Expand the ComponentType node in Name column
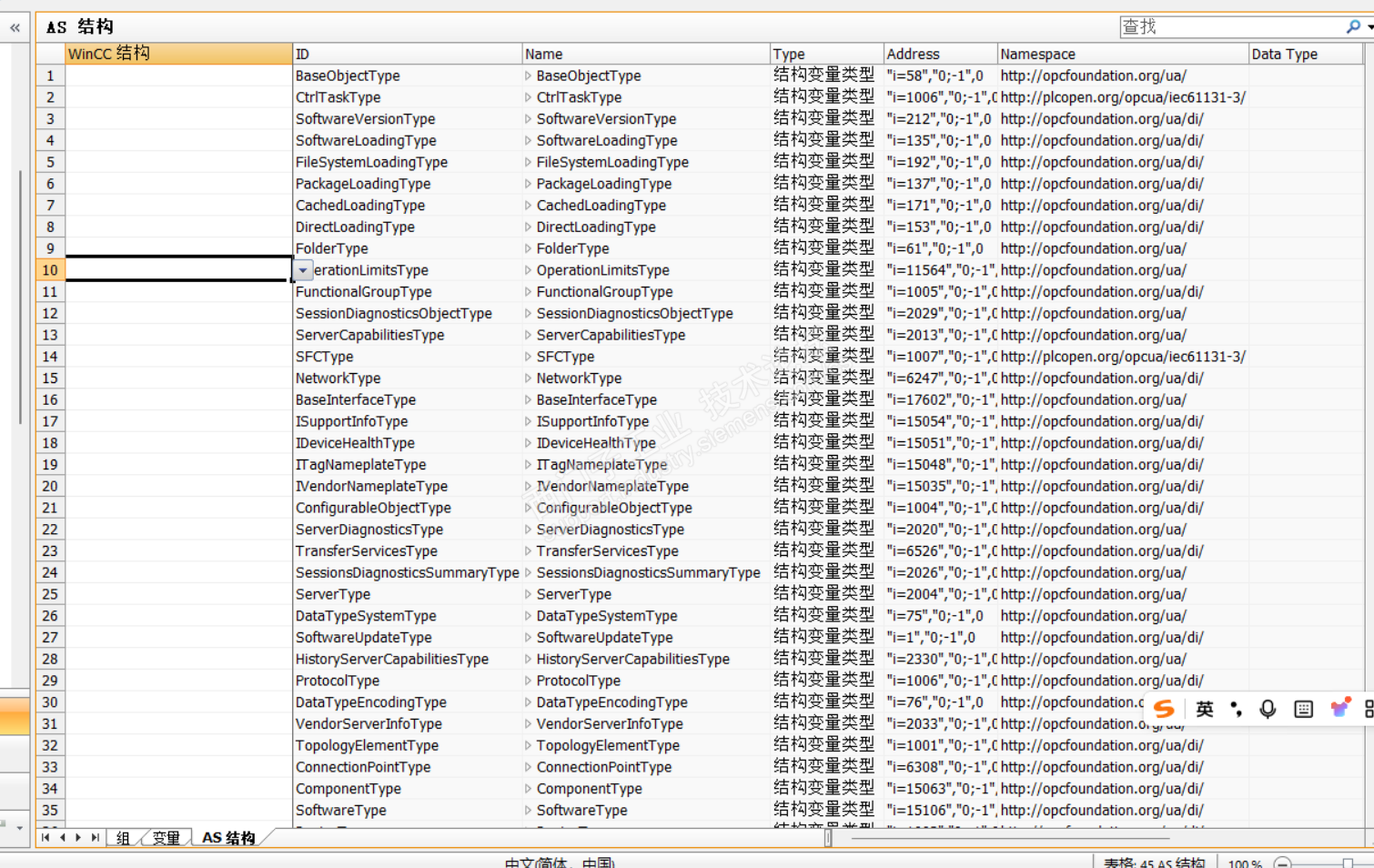 pyautogui.click(x=529, y=789)
